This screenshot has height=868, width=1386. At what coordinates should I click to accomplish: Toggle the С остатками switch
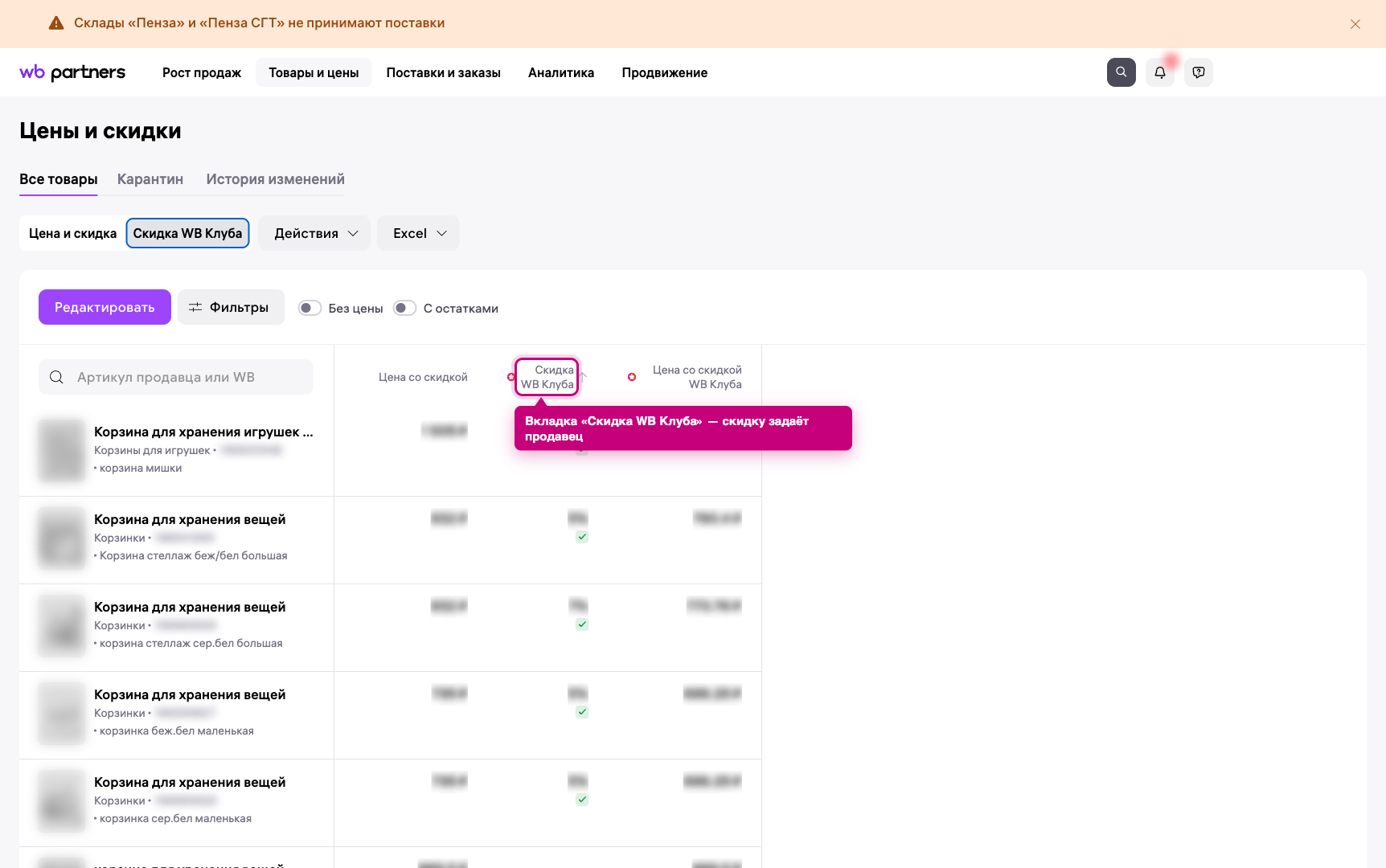tap(404, 308)
